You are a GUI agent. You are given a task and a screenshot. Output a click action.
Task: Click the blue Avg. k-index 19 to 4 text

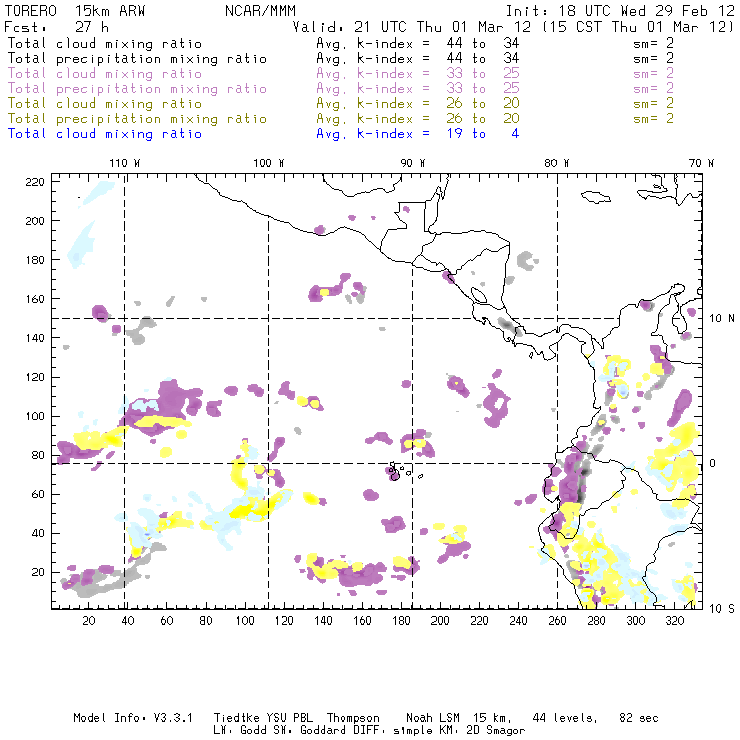coord(417,134)
